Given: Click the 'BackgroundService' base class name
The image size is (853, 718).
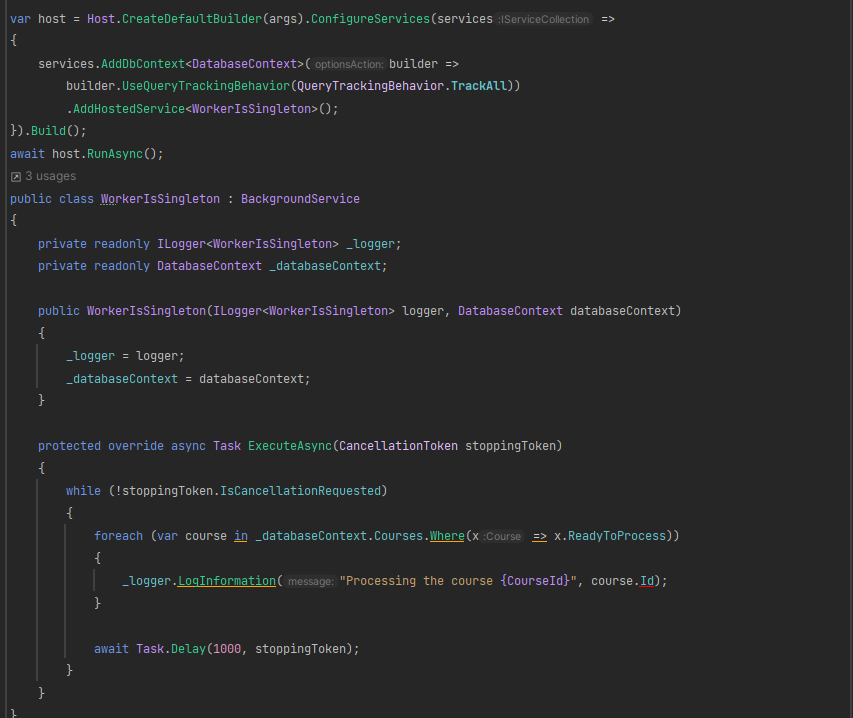Looking at the screenshot, I should coord(300,199).
